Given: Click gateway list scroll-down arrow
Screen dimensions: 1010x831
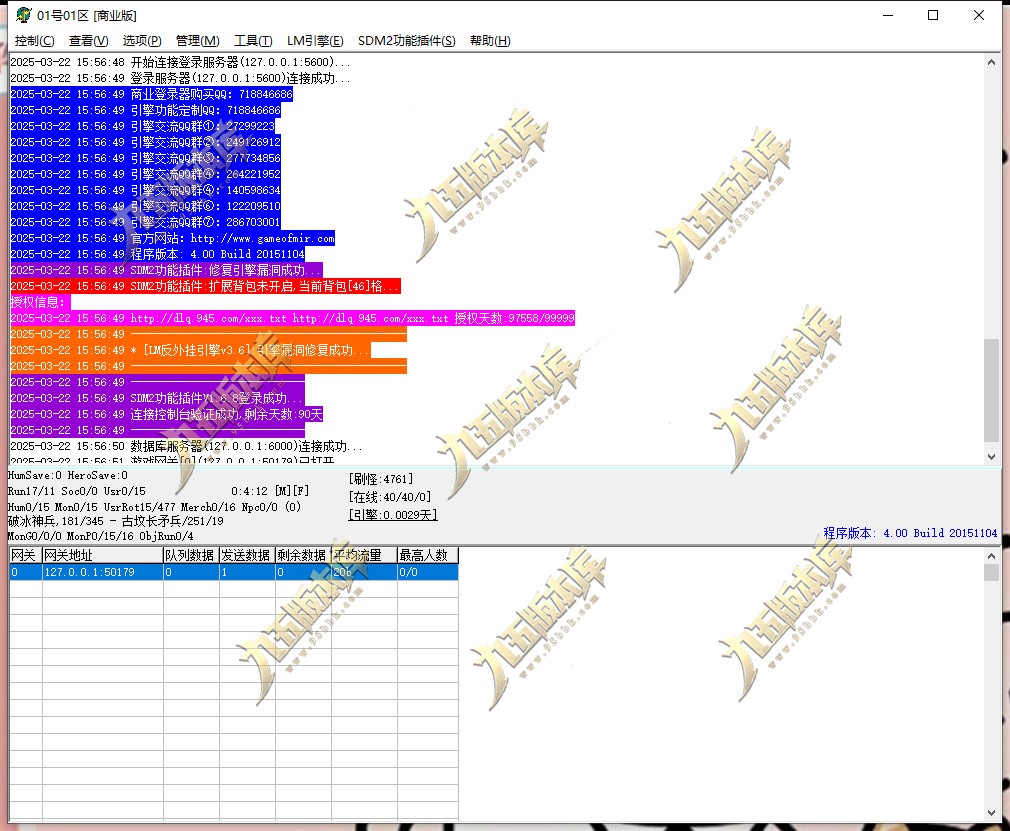Looking at the screenshot, I should pyautogui.click(x=991, y=813).
